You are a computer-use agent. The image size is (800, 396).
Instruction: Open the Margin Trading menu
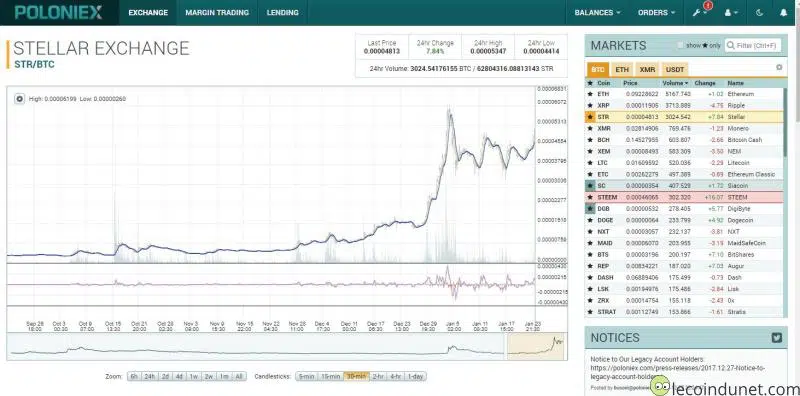point(217,13)
